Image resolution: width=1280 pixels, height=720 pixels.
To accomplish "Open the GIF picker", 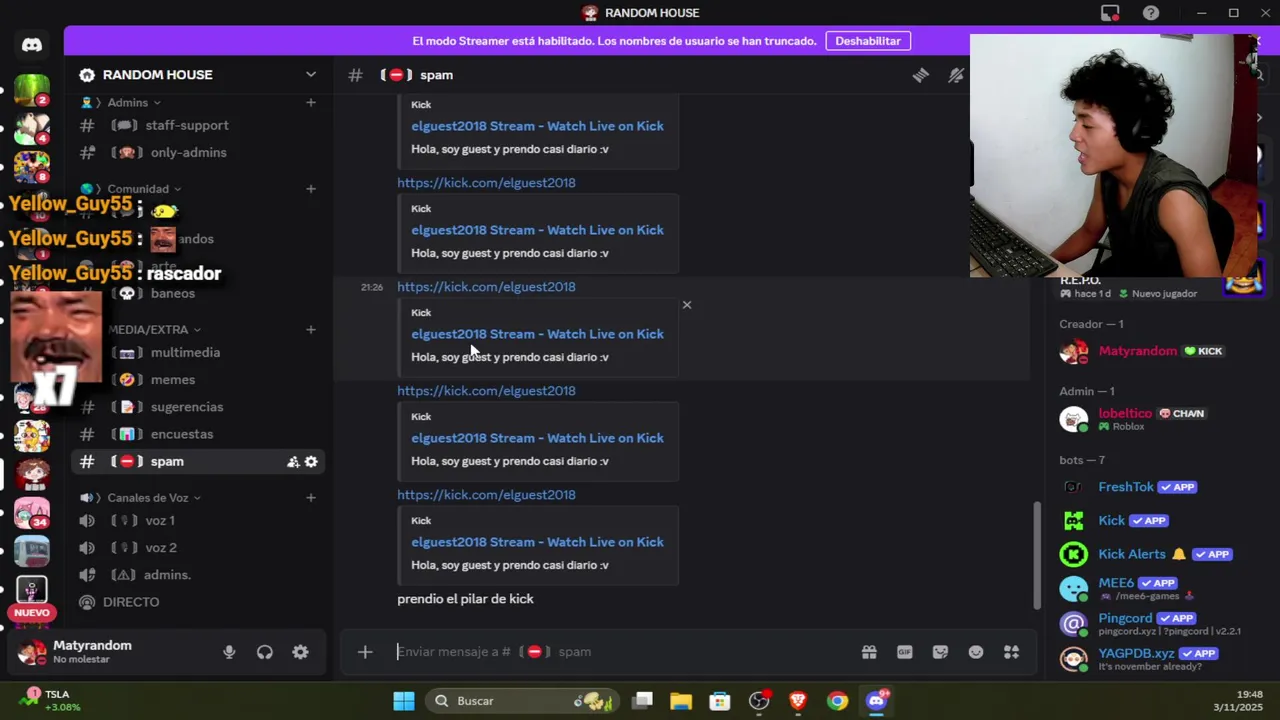I will point(905,652).
